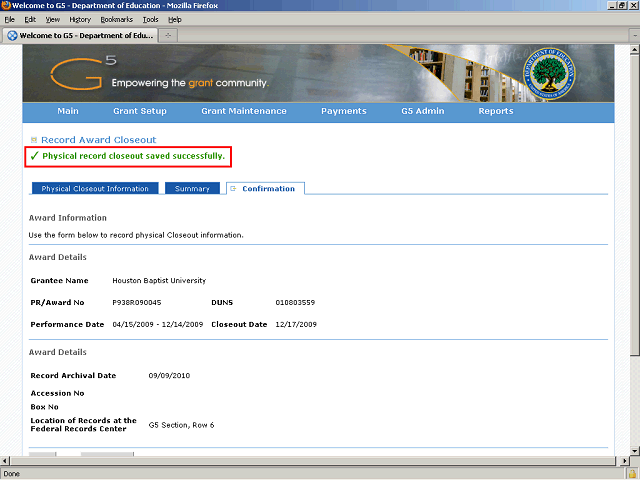
Task: Click location value 'G5 Section, Row 6'
Action: tap(181, 425)
